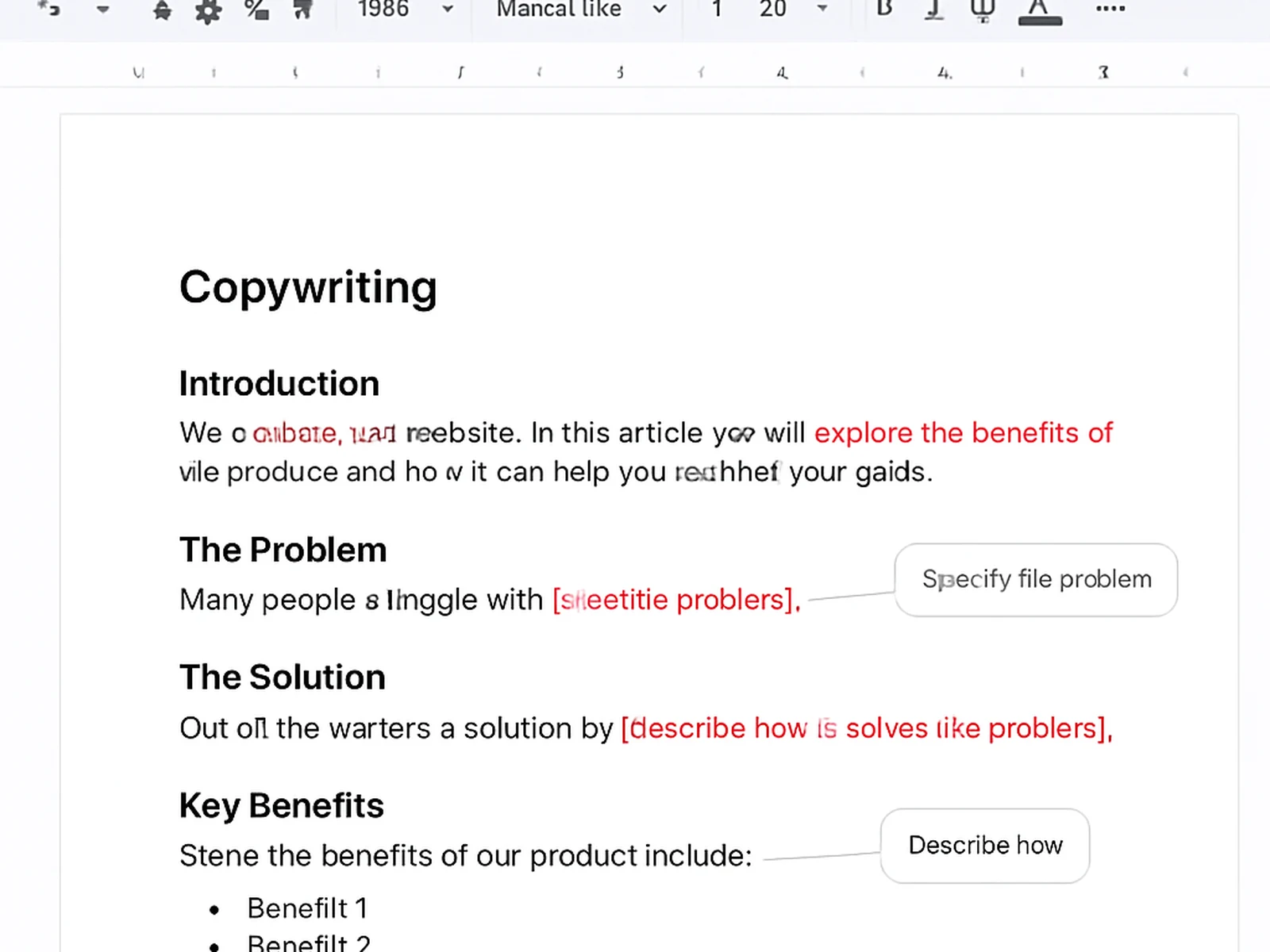1270x952 pixels.
Task: Open the small arrow dropdown beside the undo icon
Action: tap(103, 10)
